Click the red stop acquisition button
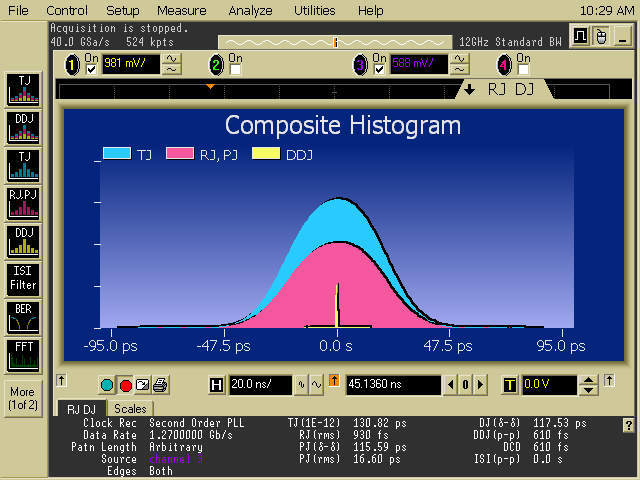640x480 pixels. (125, 385)
